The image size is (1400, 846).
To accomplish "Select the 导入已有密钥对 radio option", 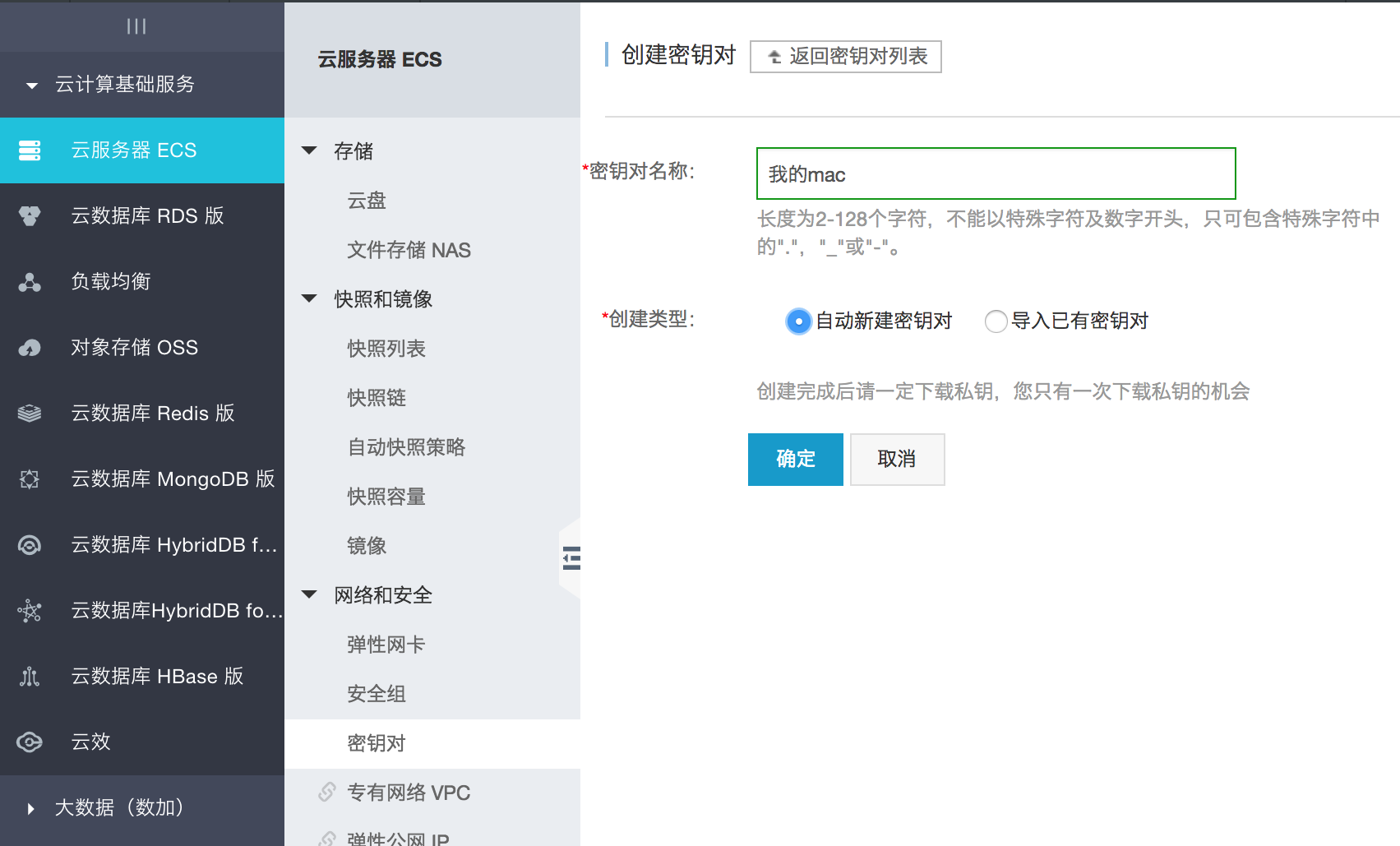I will coord(996,321).
